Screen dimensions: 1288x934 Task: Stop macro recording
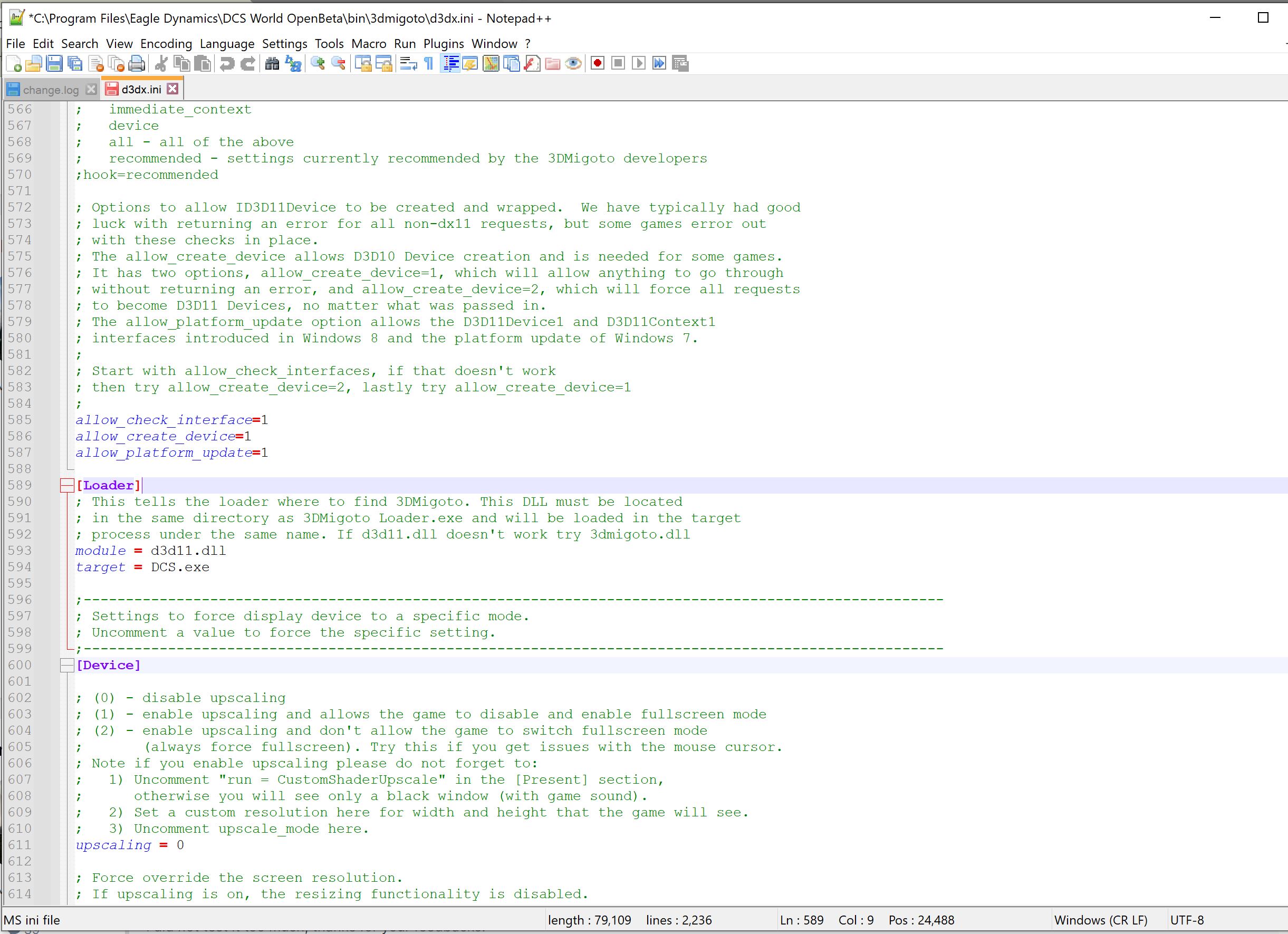(618, 64)
